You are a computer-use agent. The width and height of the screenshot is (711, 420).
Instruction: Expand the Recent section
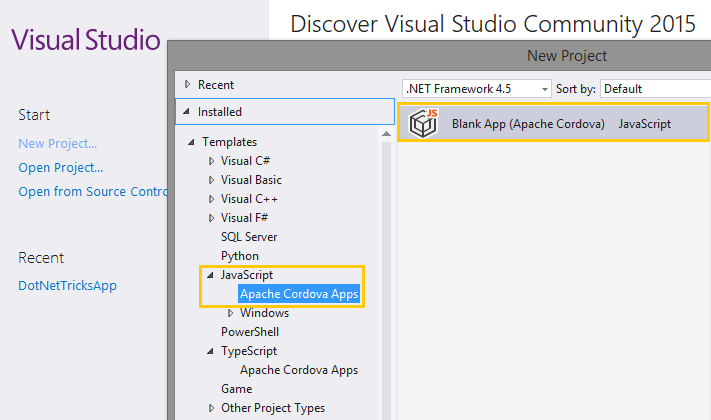[x=187, y=85]
